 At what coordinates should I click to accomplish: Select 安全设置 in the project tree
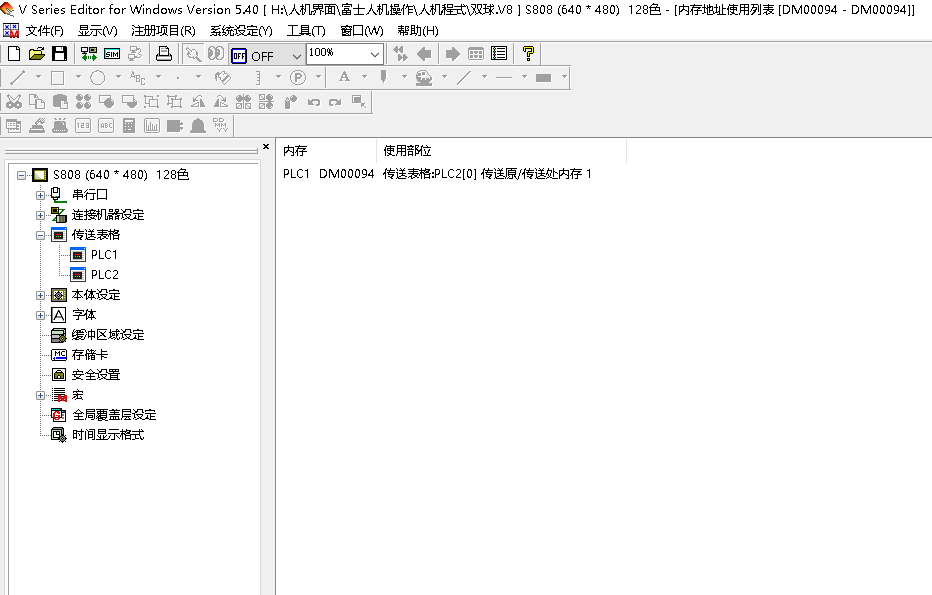coord(95,375)
